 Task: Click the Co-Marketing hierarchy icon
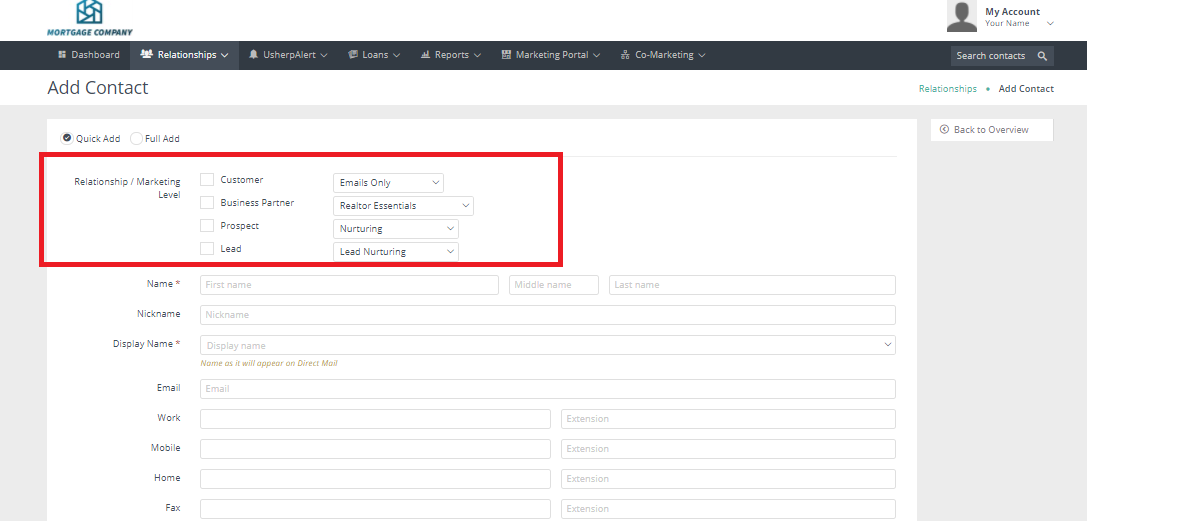click(x=625, y=55)
